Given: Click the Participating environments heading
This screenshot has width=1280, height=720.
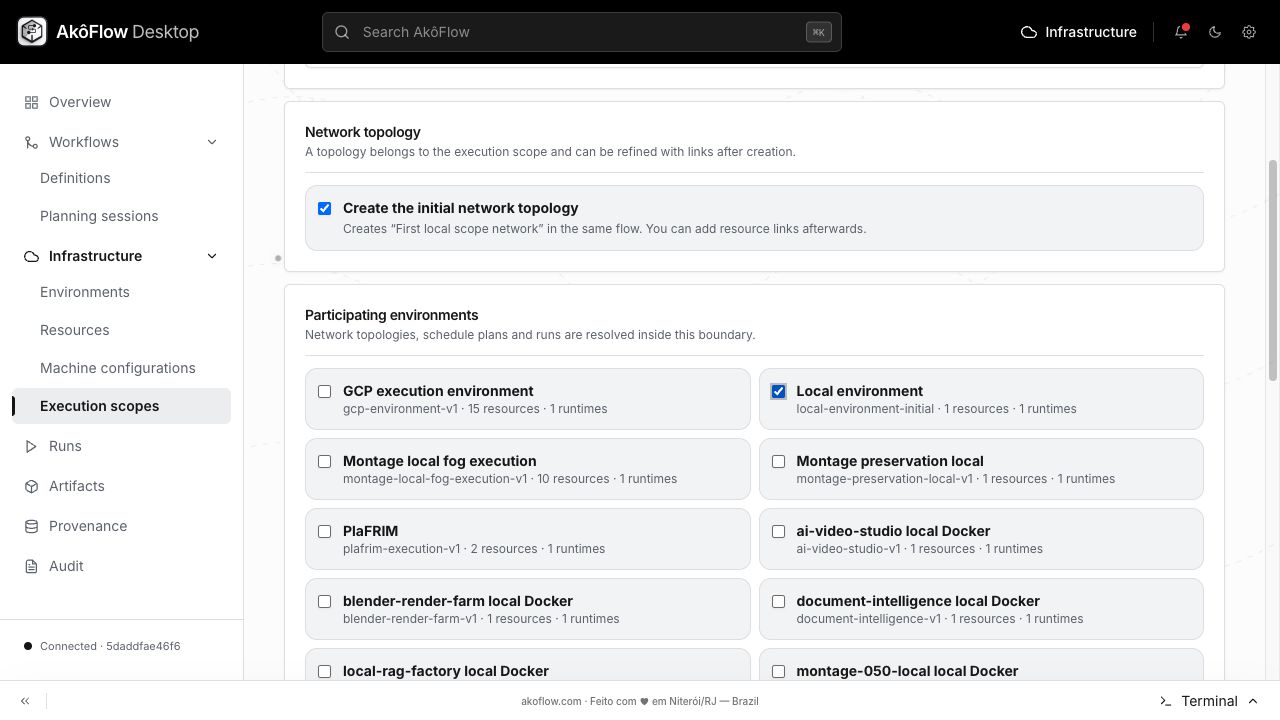Looking at the screenshot, I should click(x=392, y=315).
